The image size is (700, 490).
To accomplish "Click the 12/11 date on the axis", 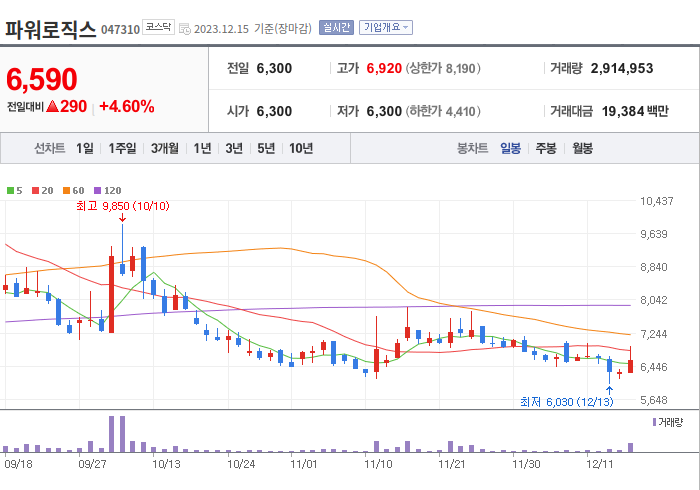I will (600, 464).
